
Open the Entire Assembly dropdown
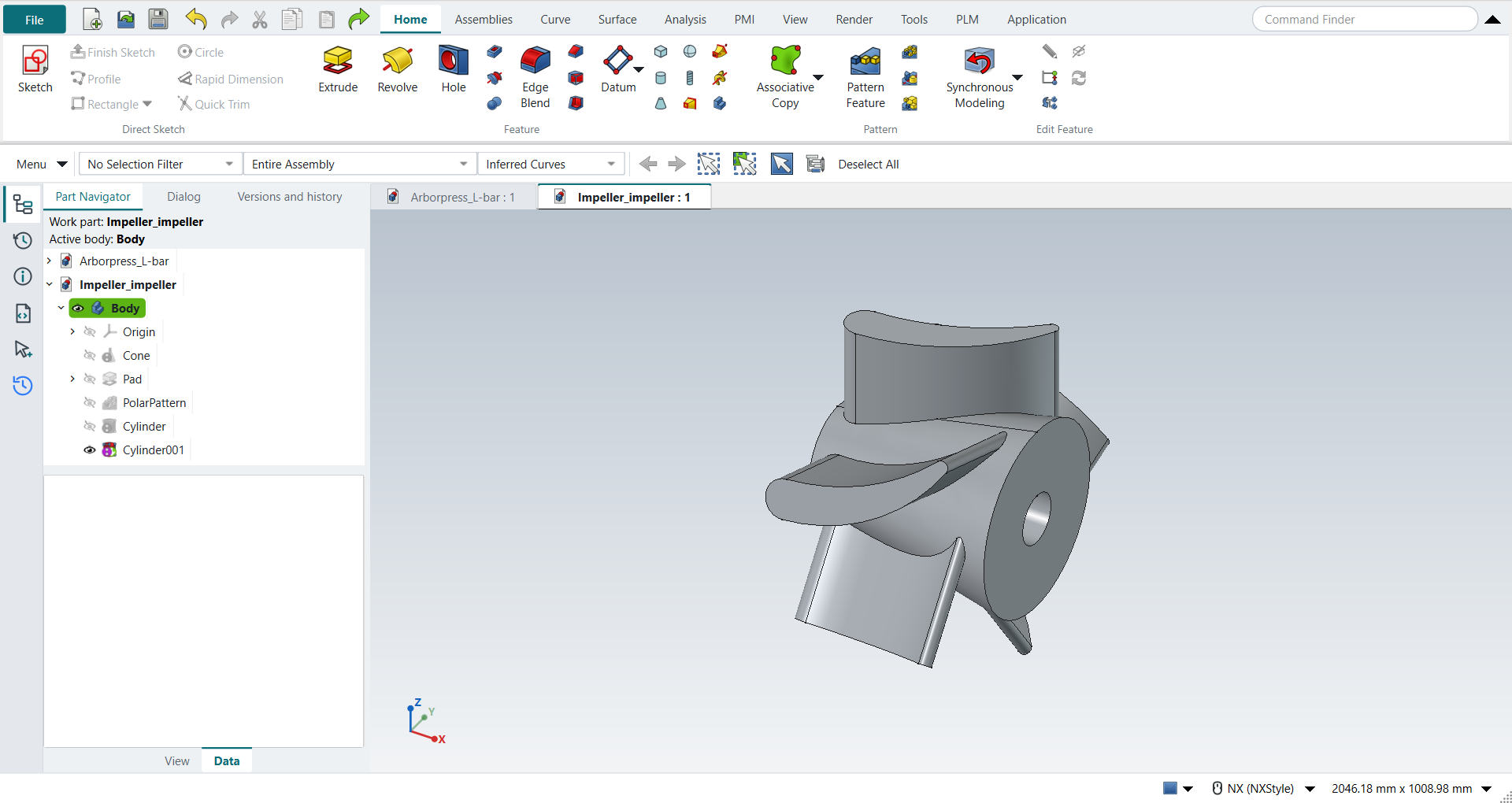tap(360, 164)
